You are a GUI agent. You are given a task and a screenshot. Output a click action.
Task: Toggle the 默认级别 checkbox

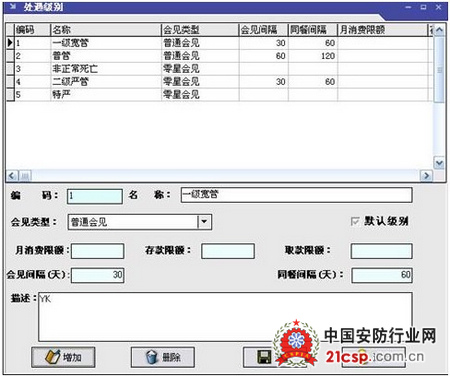[x=355, y=221]
